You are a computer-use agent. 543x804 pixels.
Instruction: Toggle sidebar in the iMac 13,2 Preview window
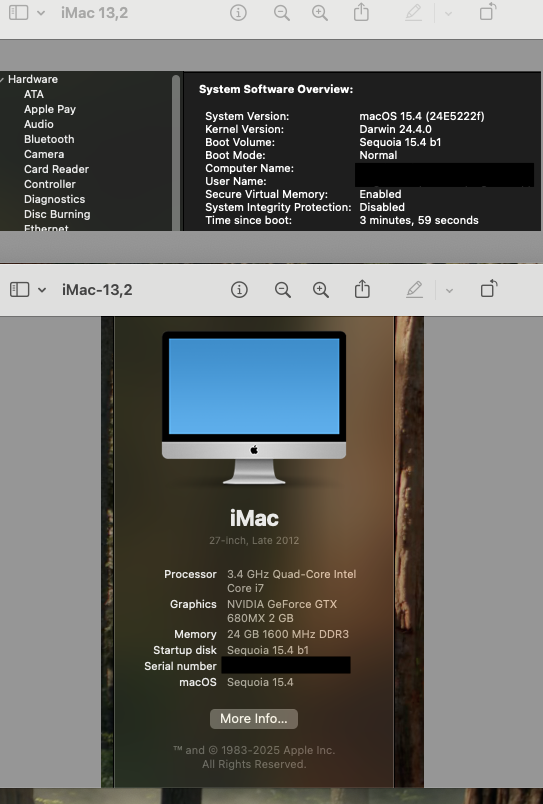[x=18, y=13]
